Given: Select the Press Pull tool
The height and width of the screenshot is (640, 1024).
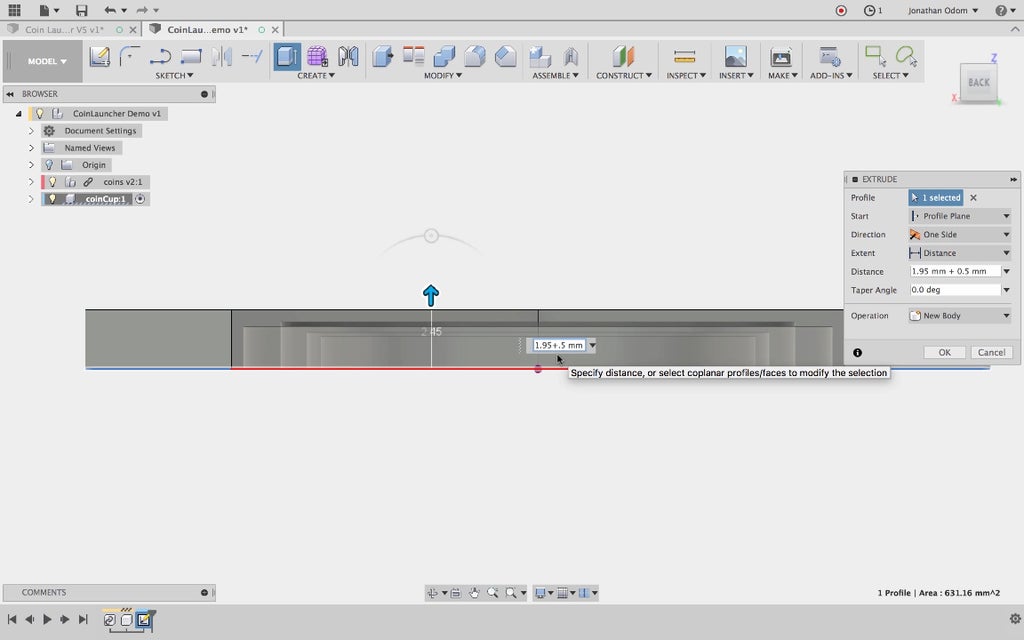Looking at the screenshot, I should [x=383, y=56].
